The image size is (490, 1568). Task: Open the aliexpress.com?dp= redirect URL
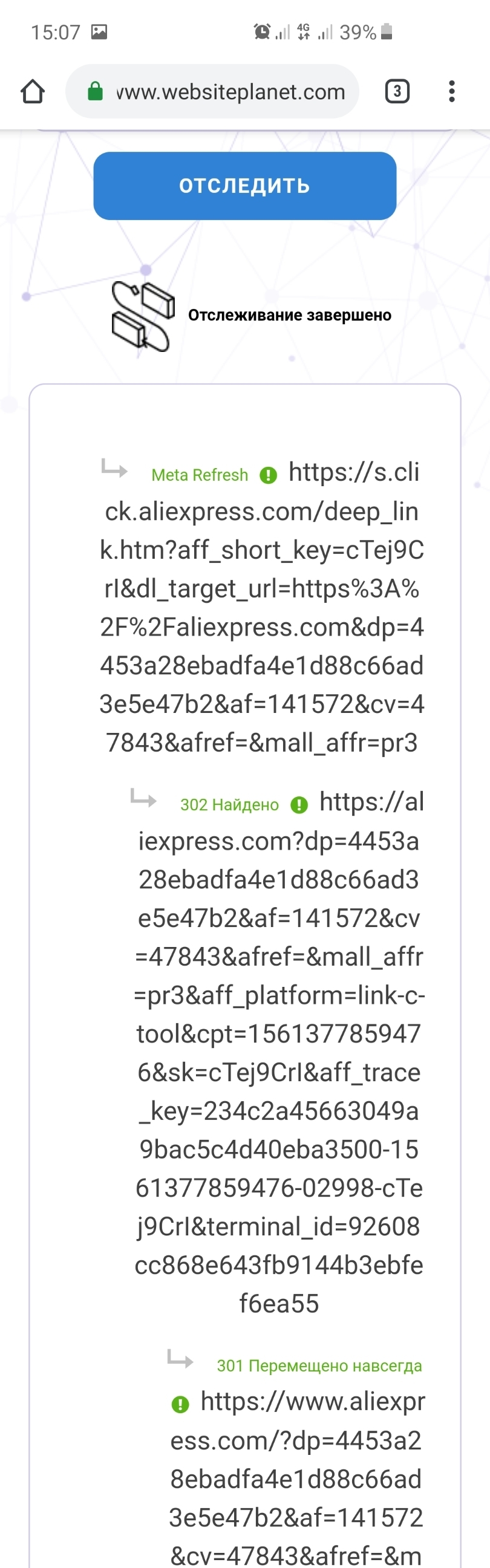pos(279,1053)
